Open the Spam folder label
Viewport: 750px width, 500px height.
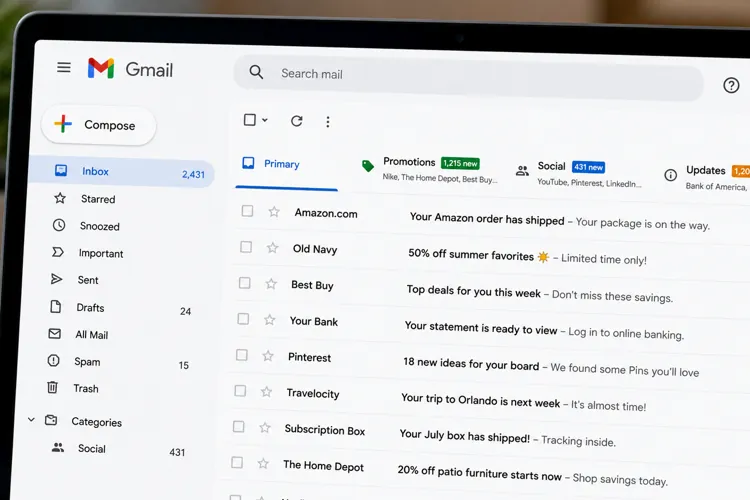pos(87,362)
